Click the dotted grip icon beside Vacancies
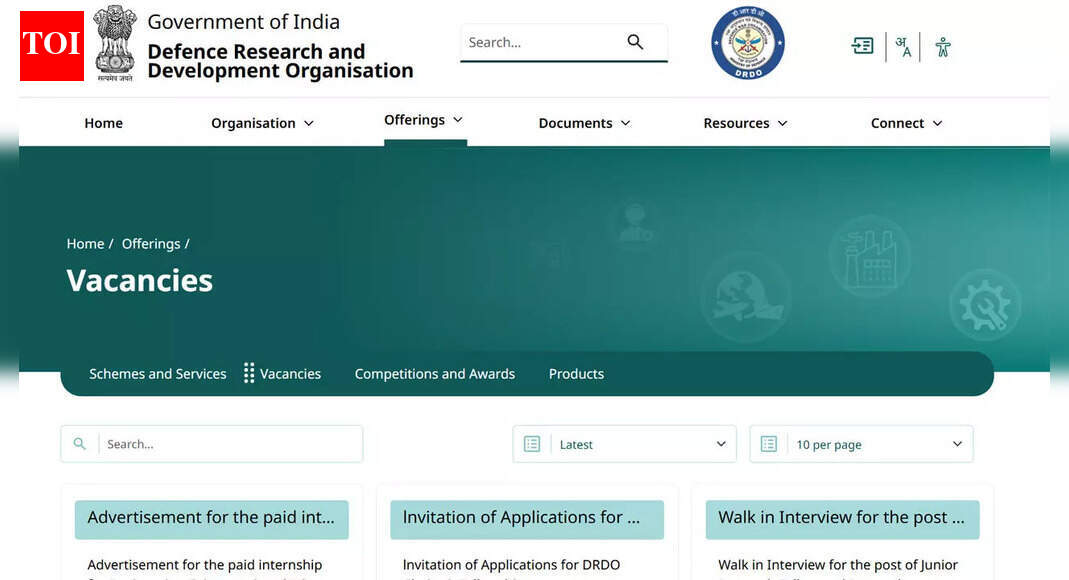Screen dimensions: 1069x580 tap(249, 373)
